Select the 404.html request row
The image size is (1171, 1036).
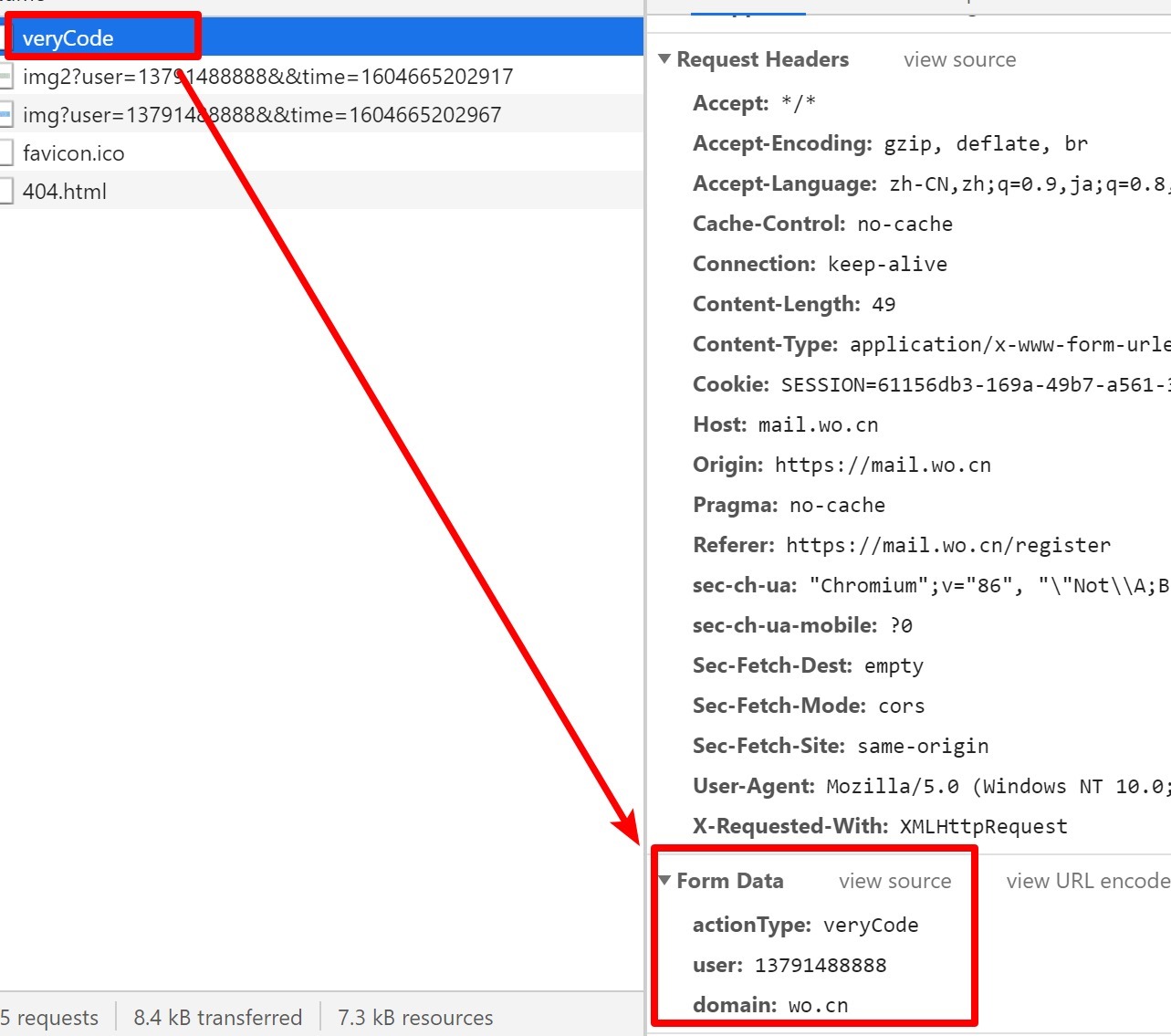tap(321, 192)
